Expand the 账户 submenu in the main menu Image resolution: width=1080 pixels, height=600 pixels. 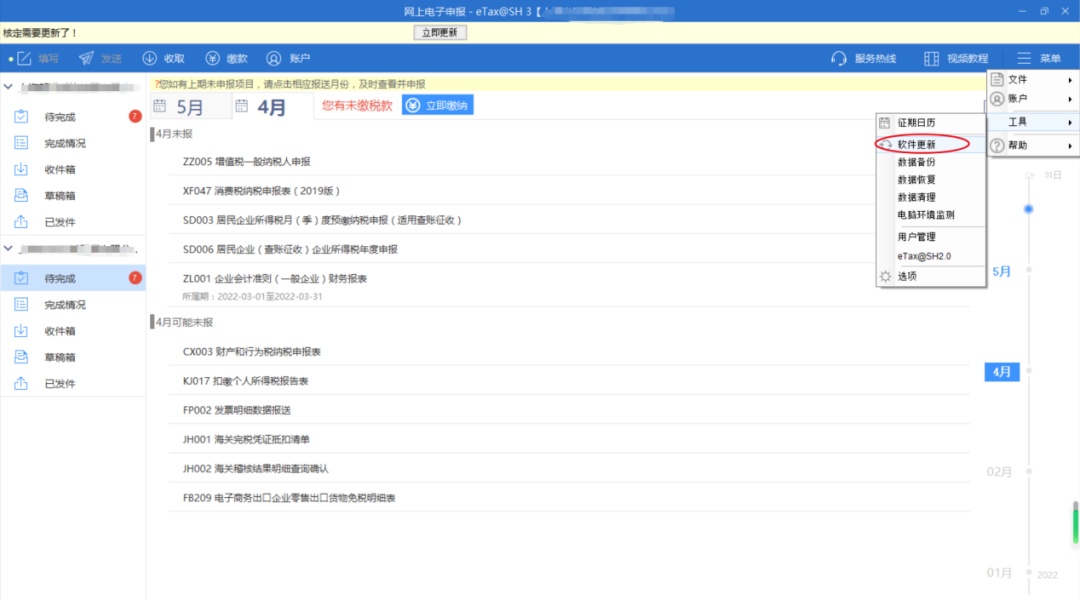pos(1030,99)
